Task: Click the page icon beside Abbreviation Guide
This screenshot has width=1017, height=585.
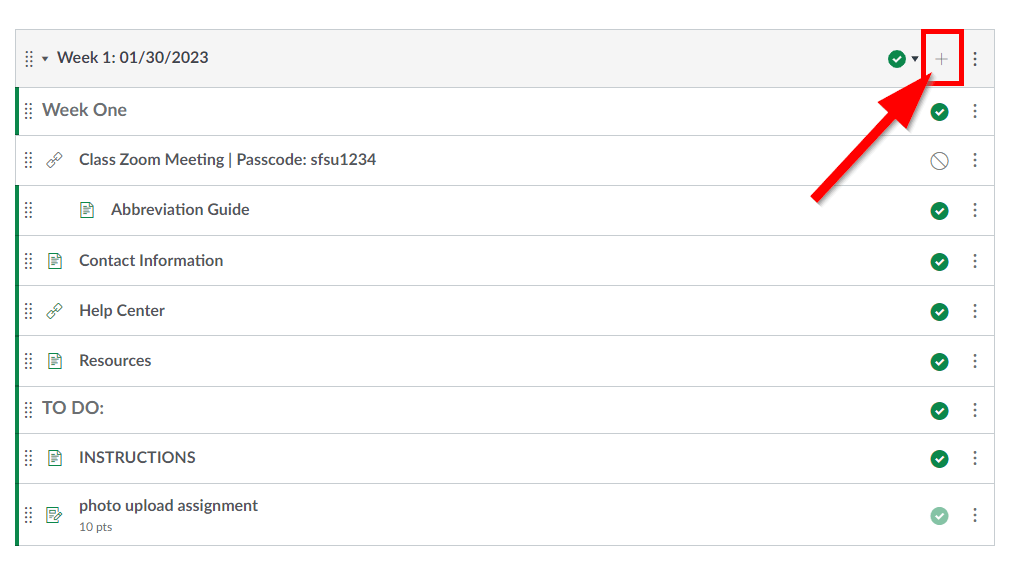Action: [87, 210]
